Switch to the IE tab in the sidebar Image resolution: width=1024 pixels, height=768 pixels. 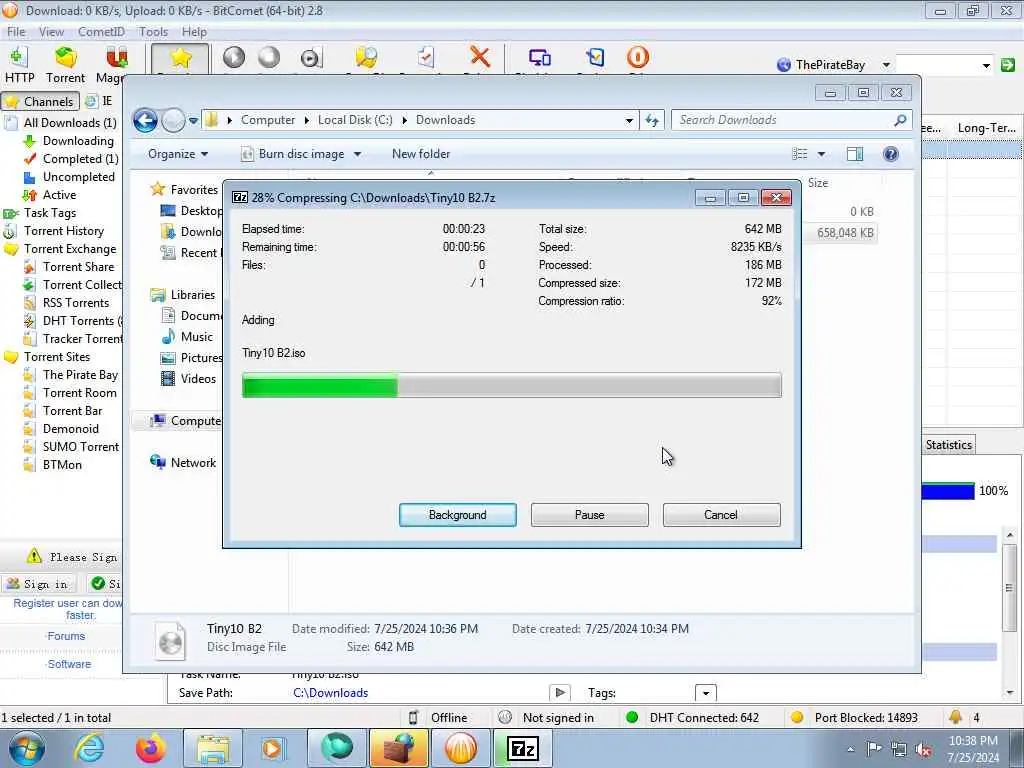pos(100,101)
